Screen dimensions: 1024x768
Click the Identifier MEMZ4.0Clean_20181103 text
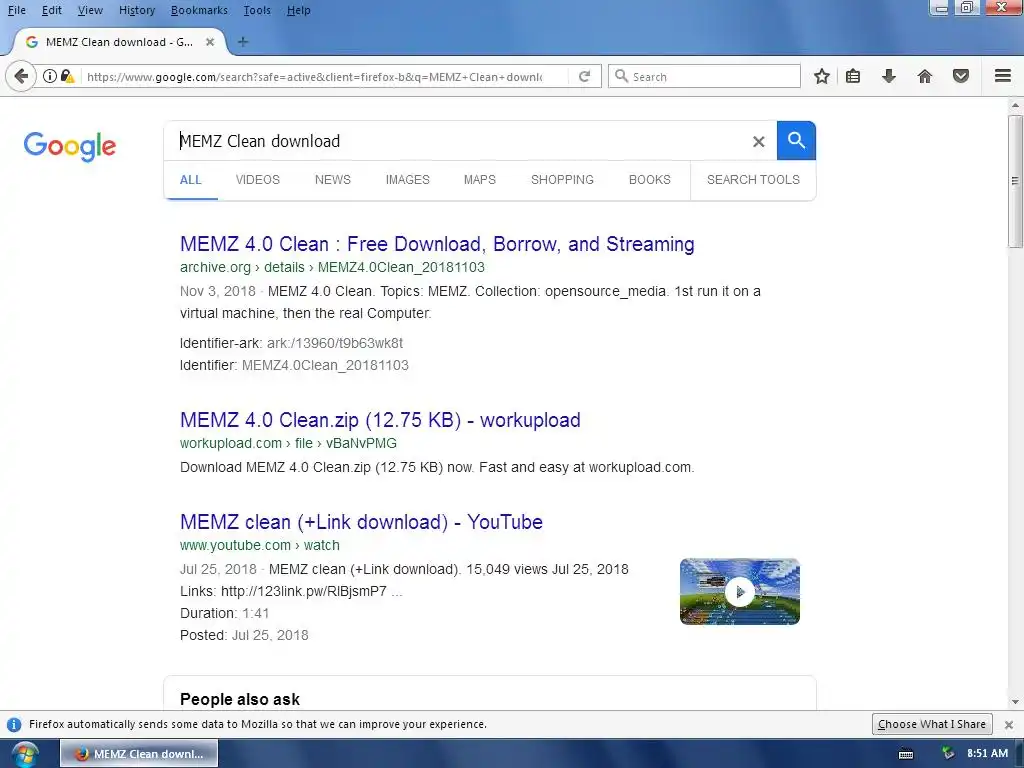point(295,365)
